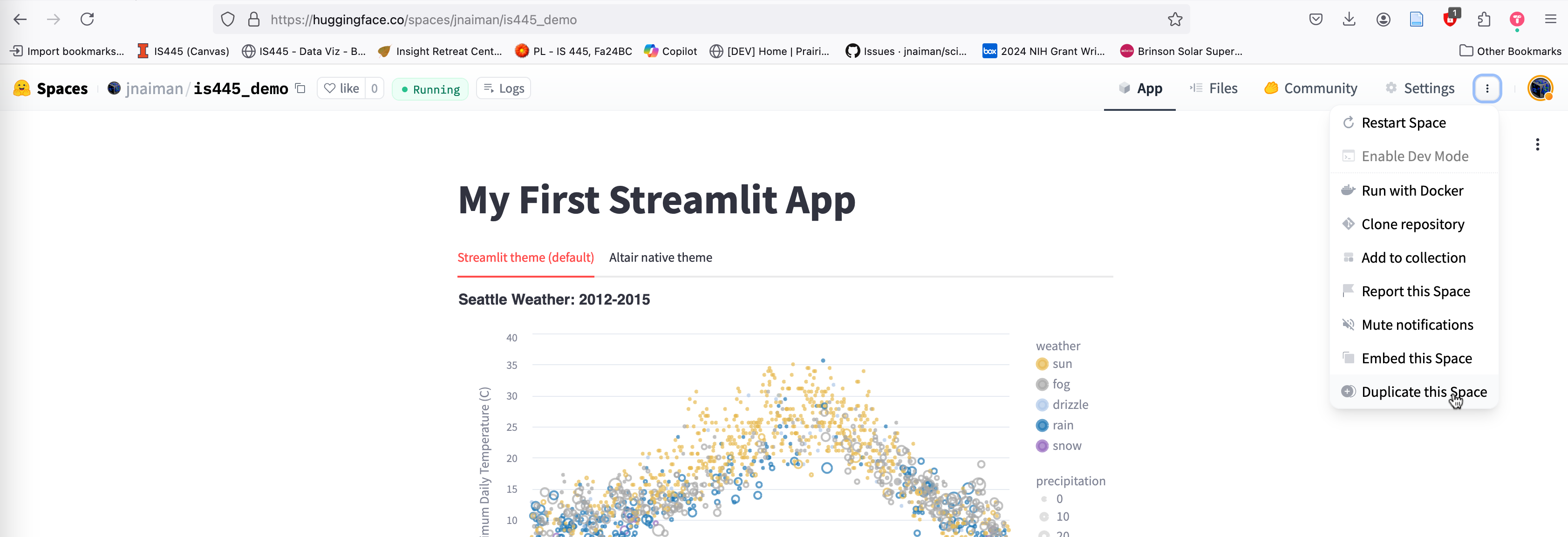Viewport: 1568px width, 537px height.
Task: Click the user profile avatar
Action: [1540, 88]
